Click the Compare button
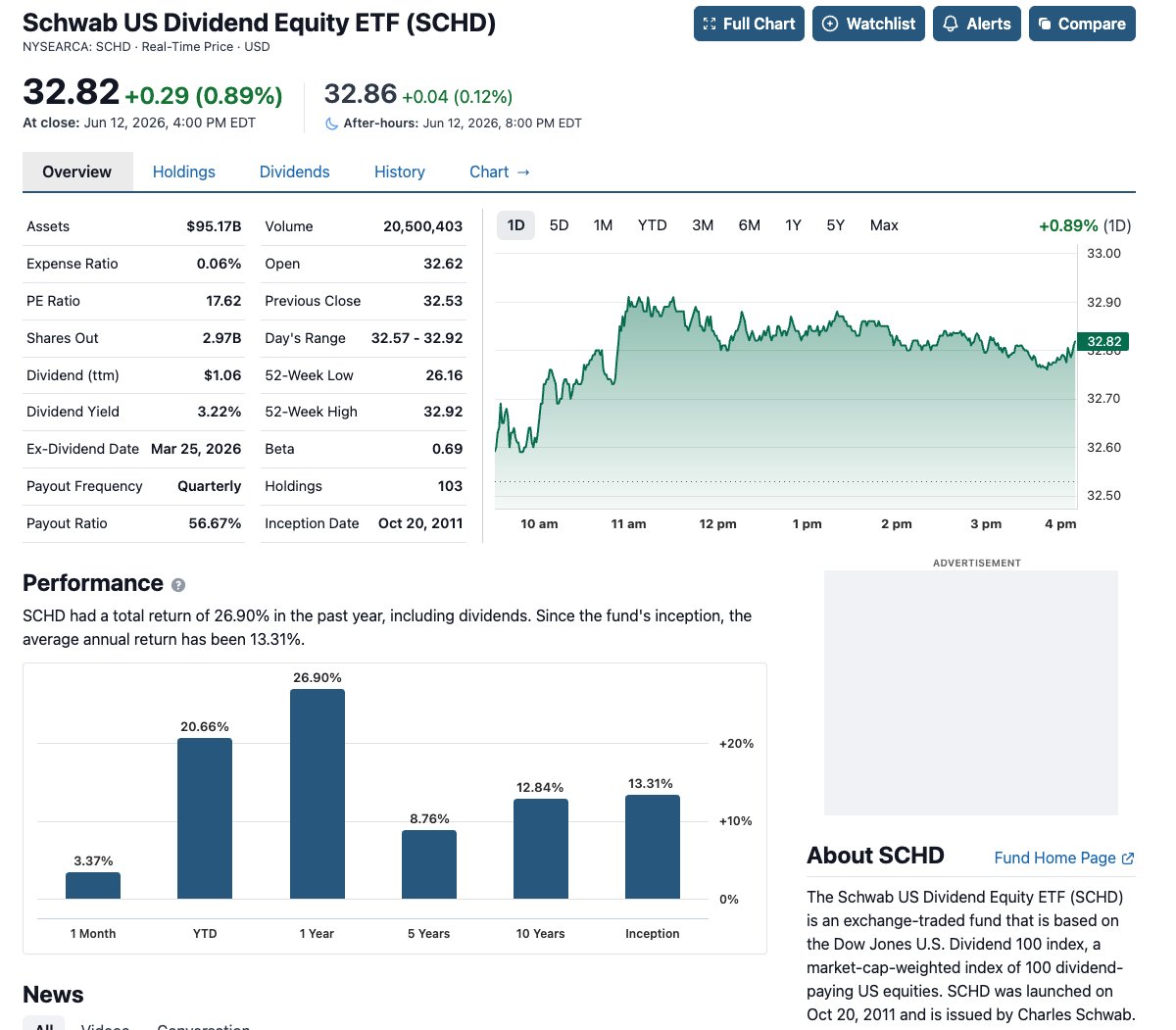Image resolution: width=1176 pixels, height=1030 pixels. click(x=1082, y=24)
